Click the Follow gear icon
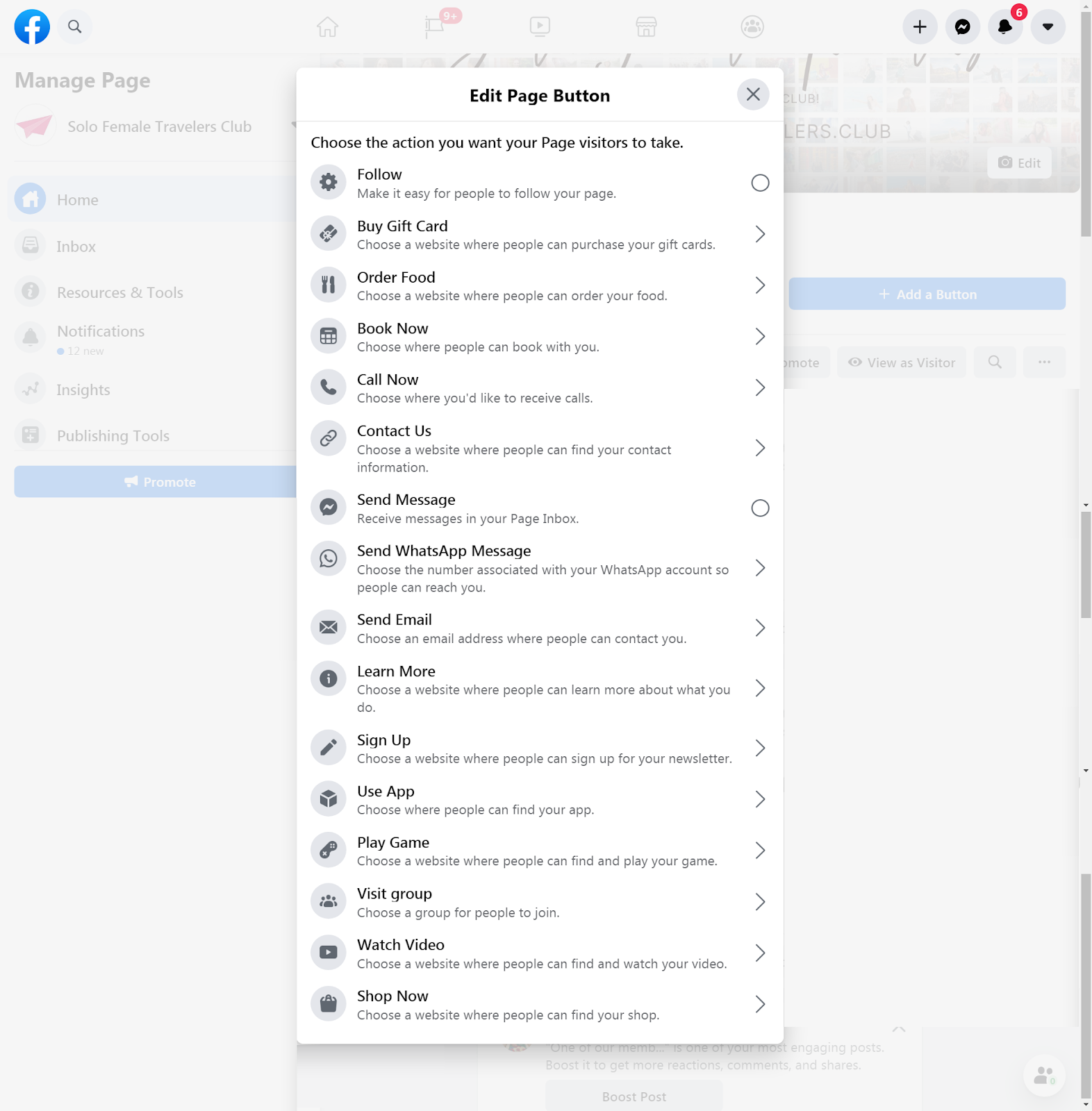Viewport: 1092px width, 1111px height. 329,183
